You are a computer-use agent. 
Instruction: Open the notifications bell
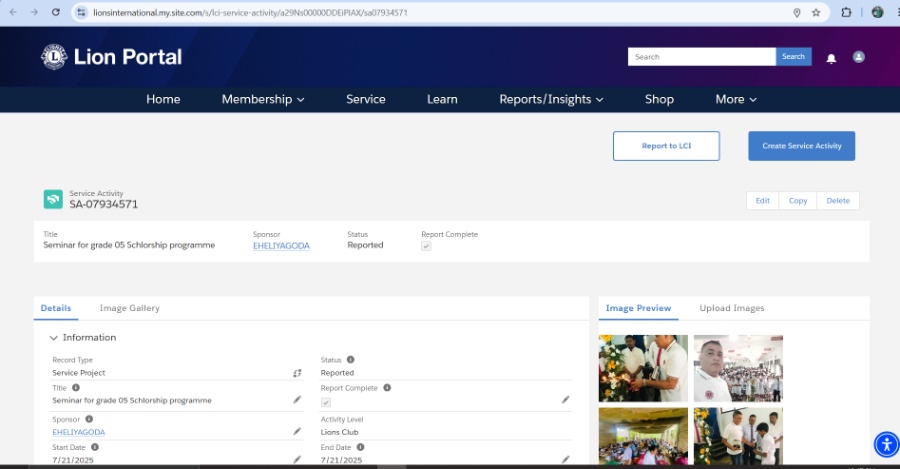tap(831, 58)
